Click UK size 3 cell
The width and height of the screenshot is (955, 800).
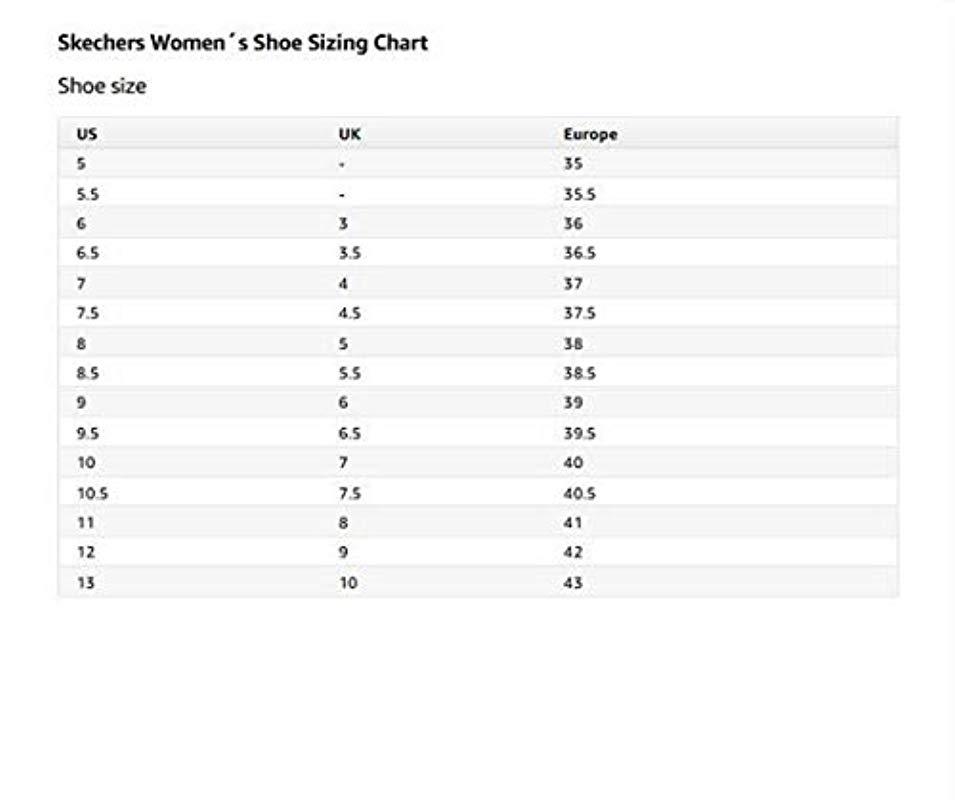click(343, 223)
